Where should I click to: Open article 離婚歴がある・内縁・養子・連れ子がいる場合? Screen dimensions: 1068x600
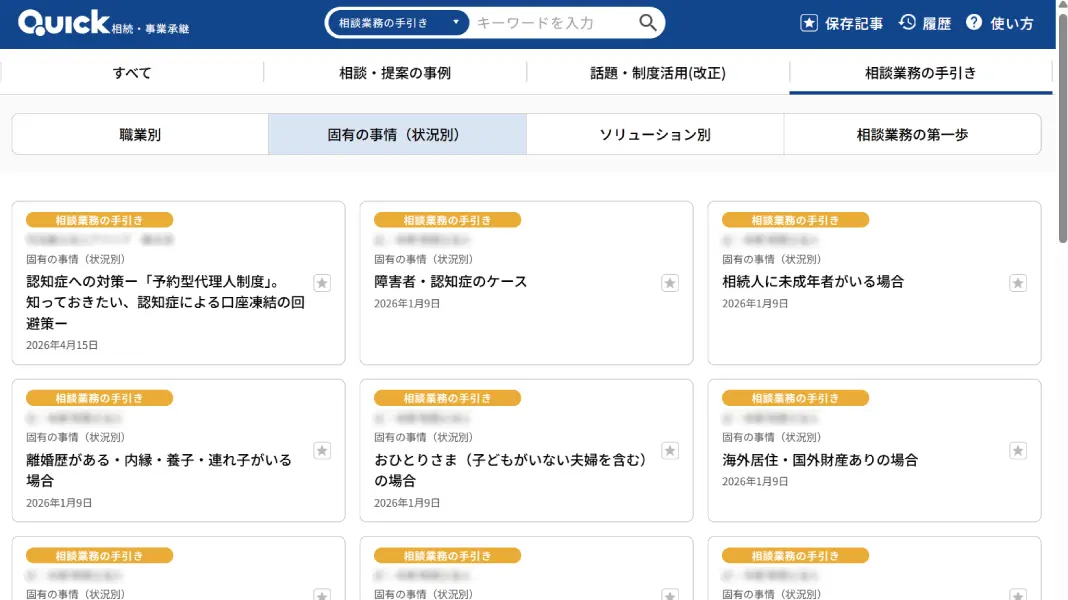click(159, 470)
